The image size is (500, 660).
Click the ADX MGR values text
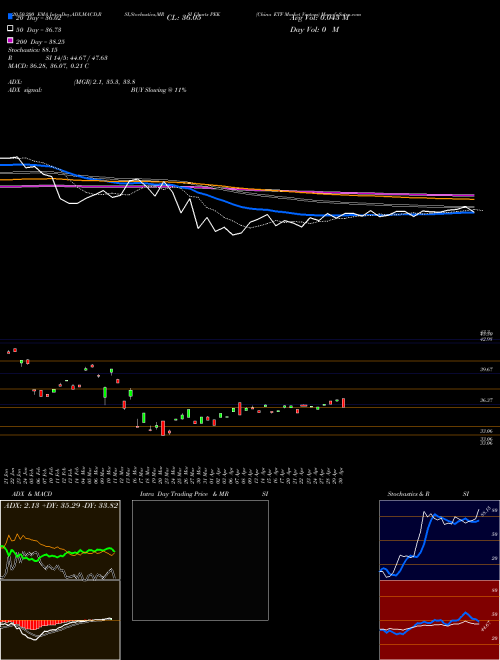[104, 82]
